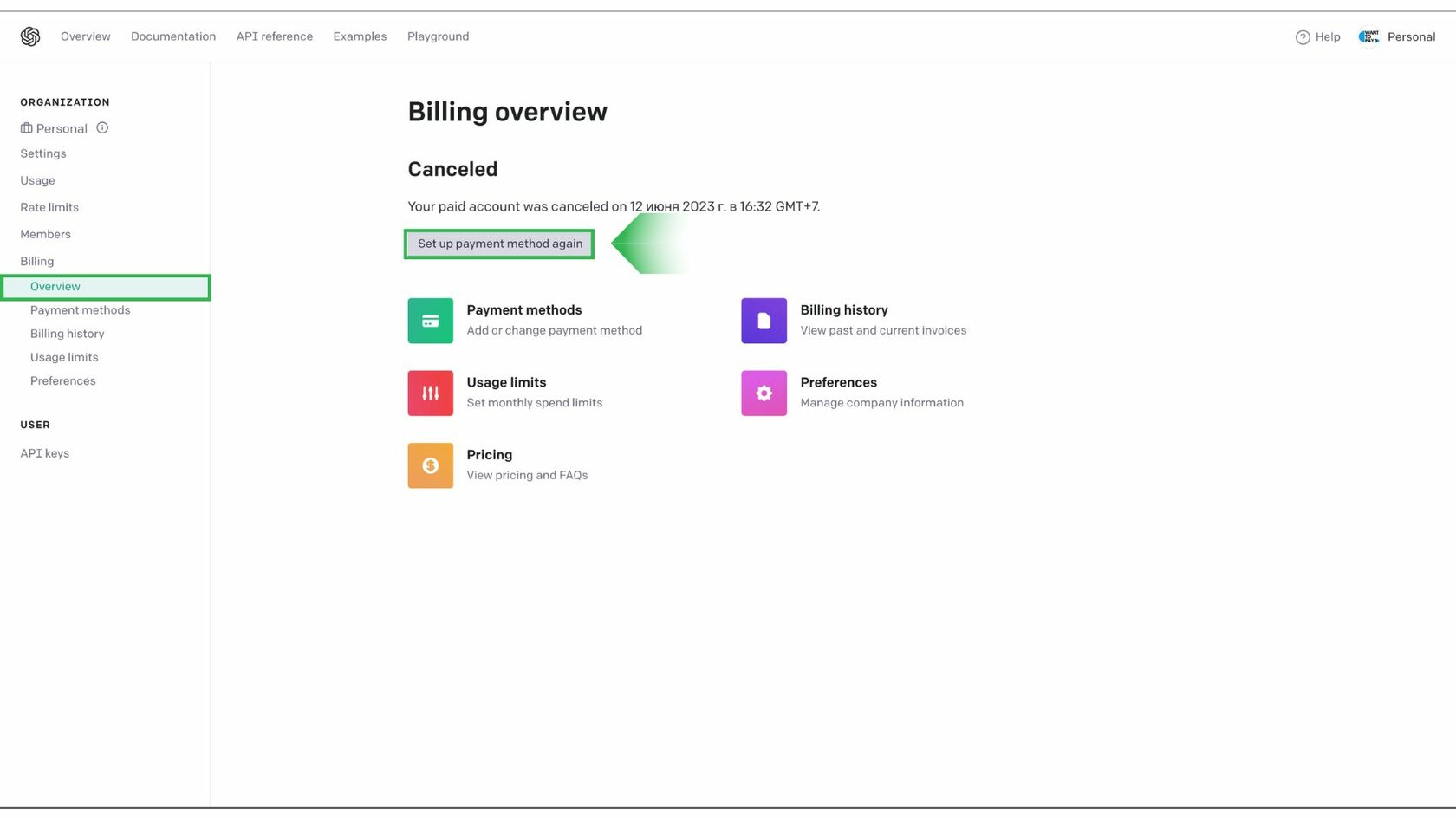The image size is (1456, 819).
Task: Open the orange Pricing dollar icon
Action: pos(430,465)
